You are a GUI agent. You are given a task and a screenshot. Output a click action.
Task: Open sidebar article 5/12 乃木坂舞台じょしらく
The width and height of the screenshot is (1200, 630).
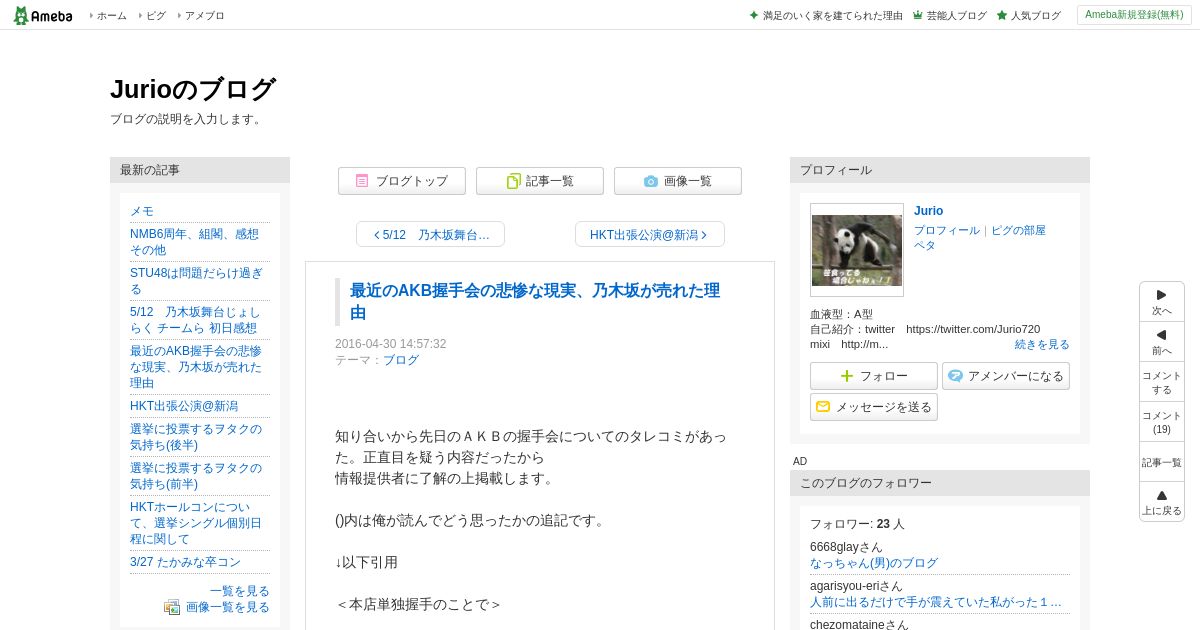[195, 320]
